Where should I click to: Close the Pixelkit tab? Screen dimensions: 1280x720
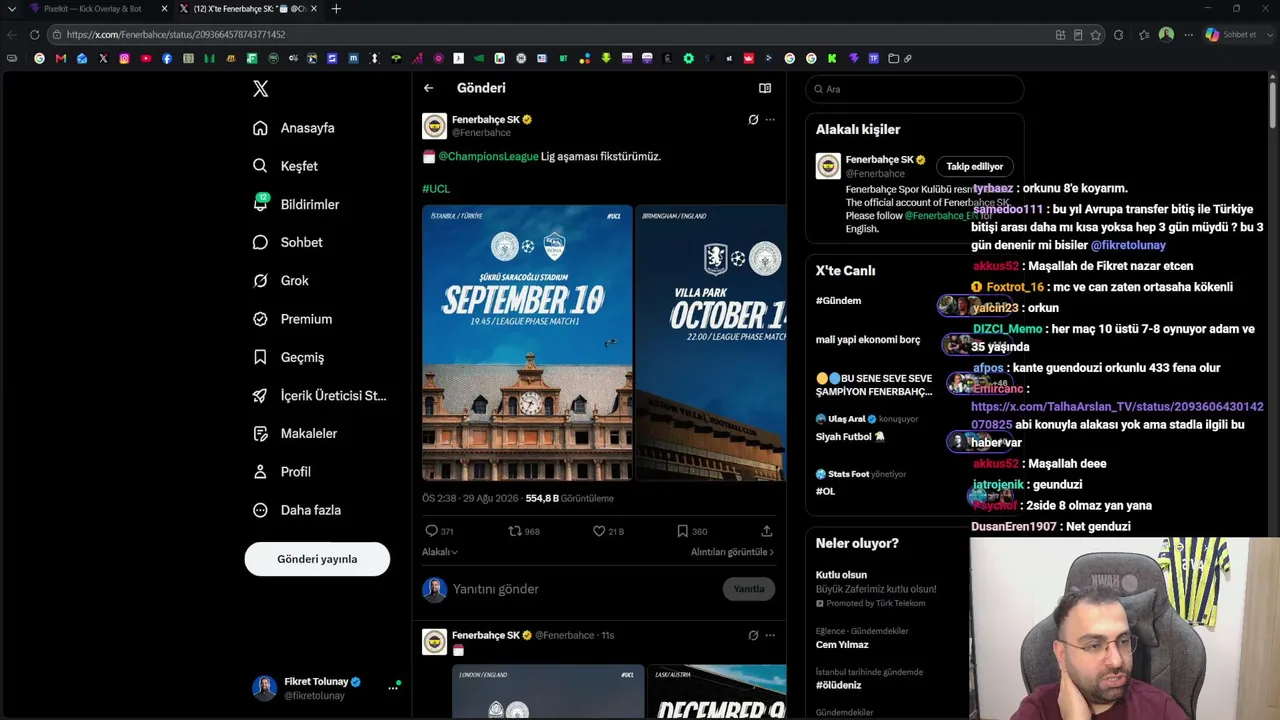pos(164,9)
